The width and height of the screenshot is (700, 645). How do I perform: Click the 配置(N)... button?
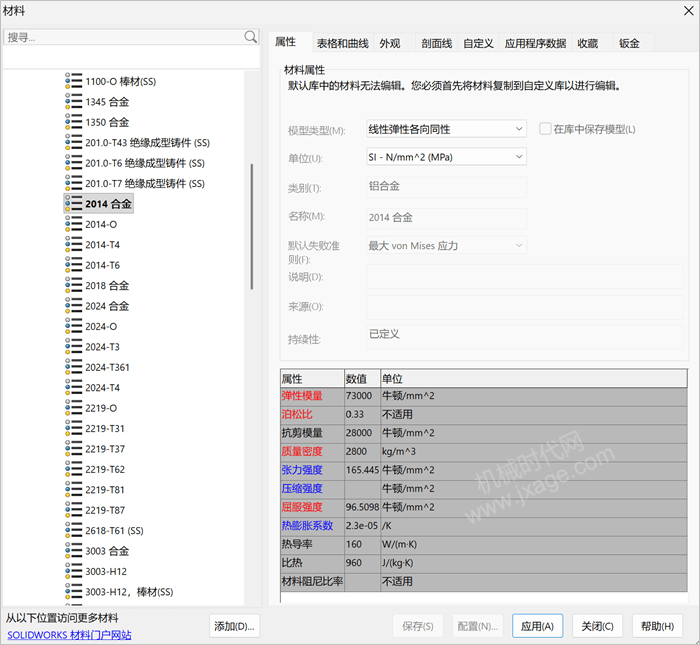(x=478, y=626)
